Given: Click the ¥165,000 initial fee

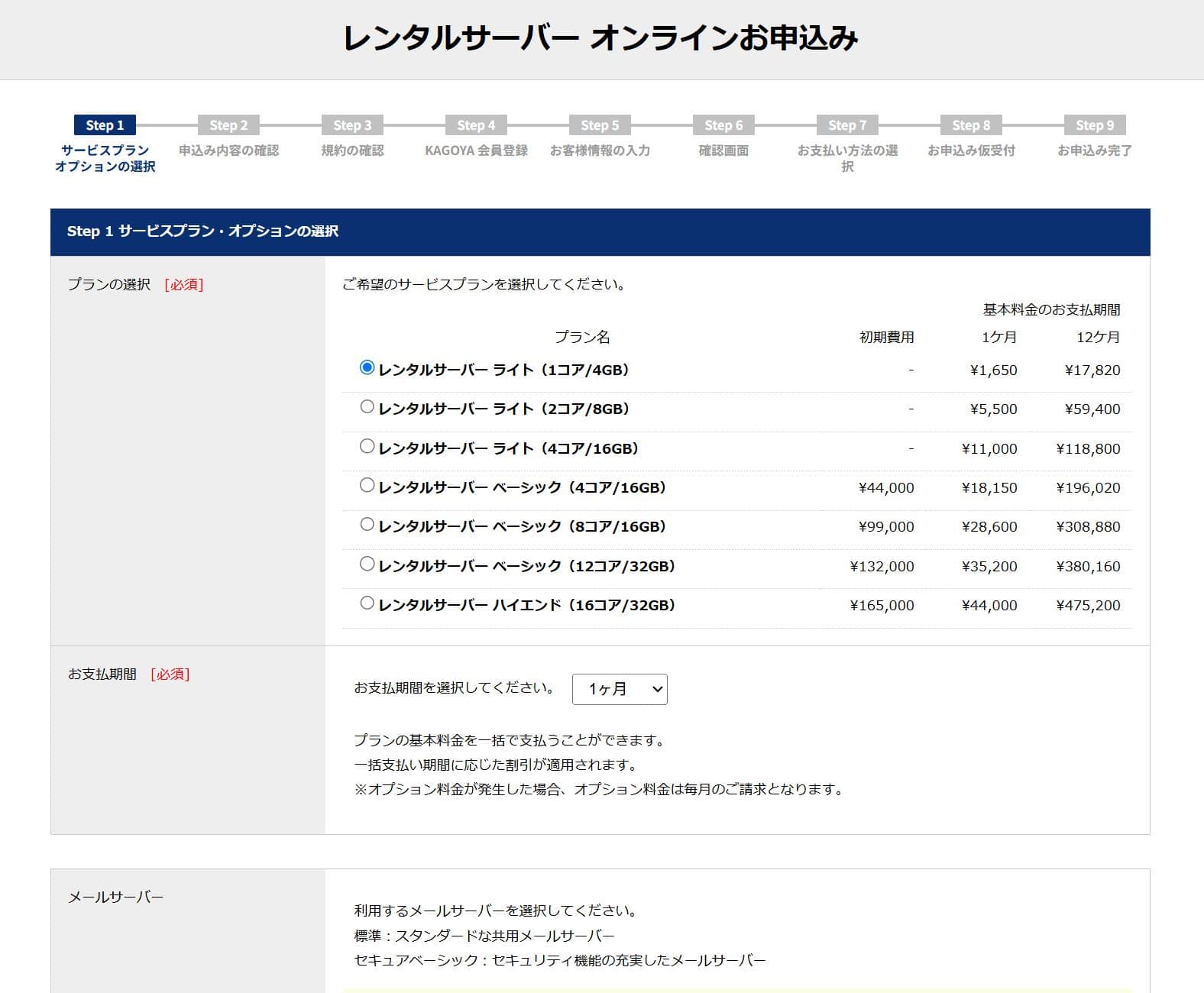Looking at the screenshot, I should (882, 606).
